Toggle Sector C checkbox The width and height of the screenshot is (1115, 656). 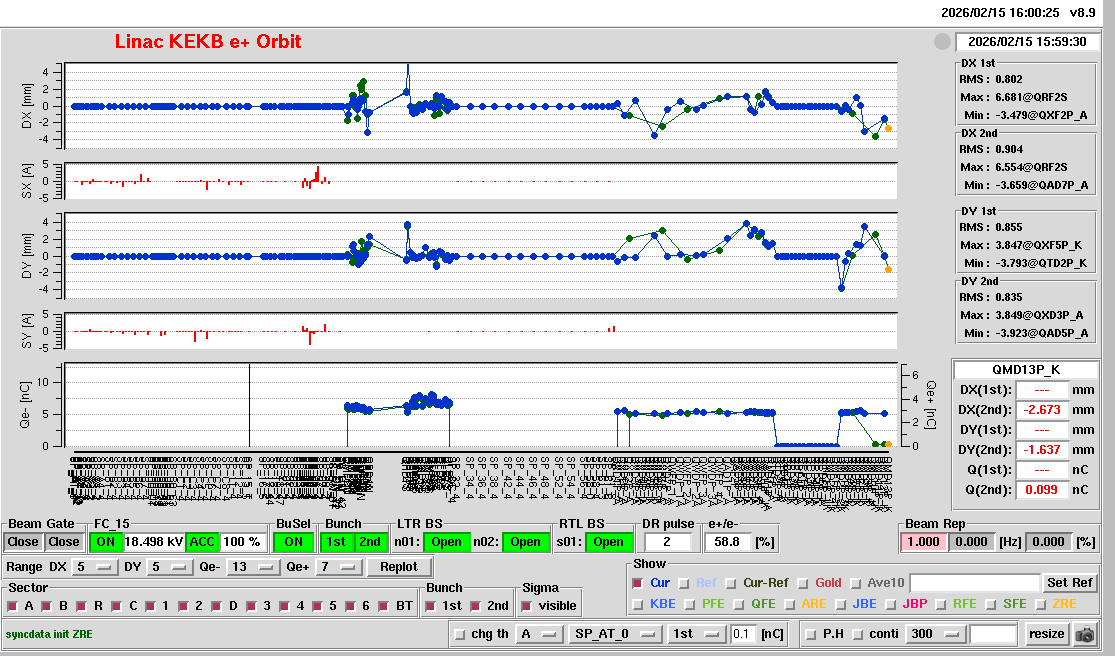[x=117, y=606]
